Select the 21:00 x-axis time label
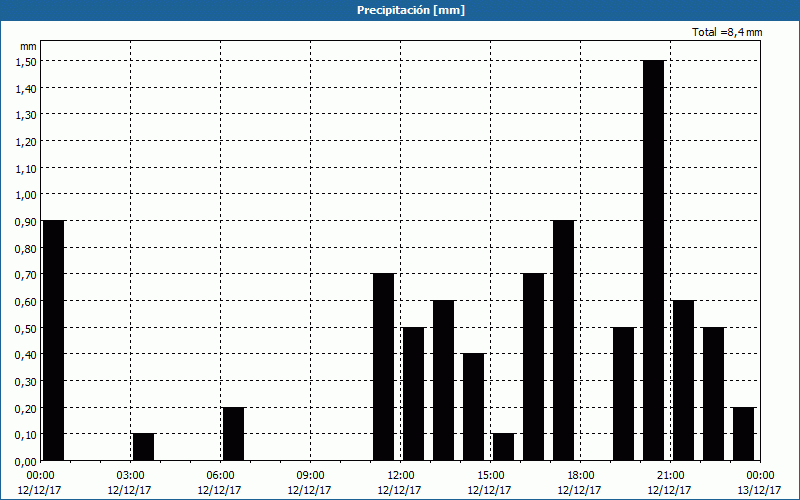The image size is (800, 500). tap(670, 476)
